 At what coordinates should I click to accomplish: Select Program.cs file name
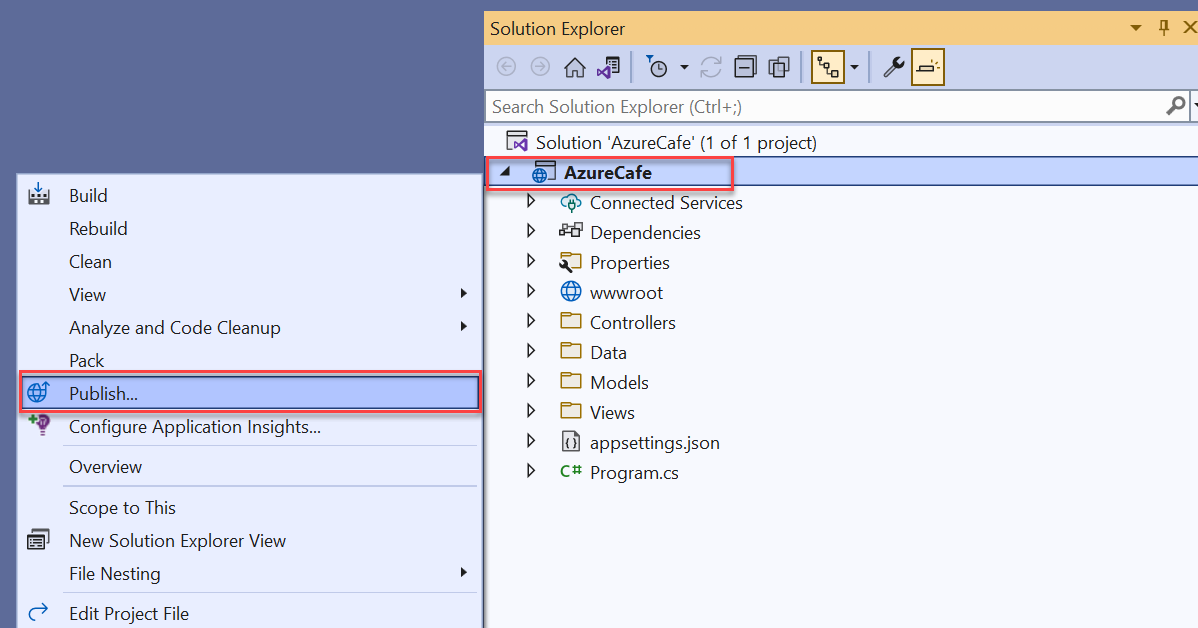pyautogui.click(x=634, y=473)
